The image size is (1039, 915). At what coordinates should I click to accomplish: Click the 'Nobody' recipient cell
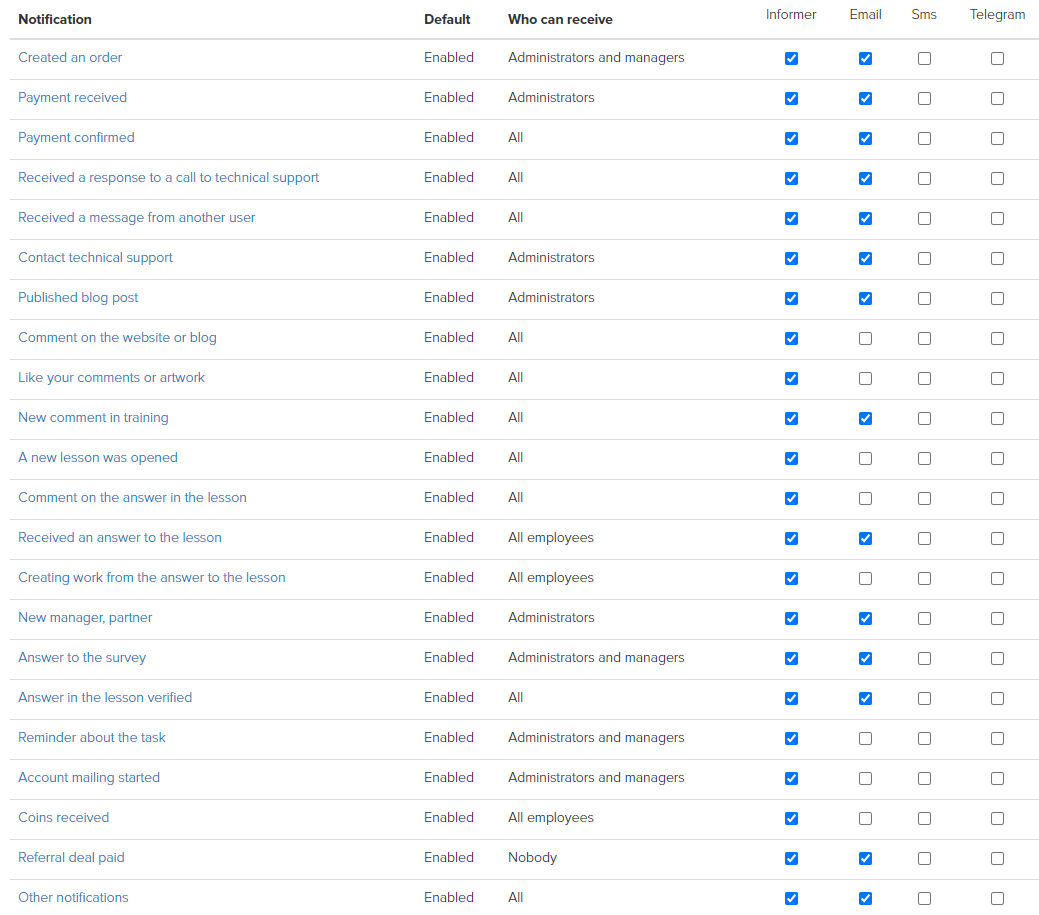pyautogui.click(x=532, y=857)
